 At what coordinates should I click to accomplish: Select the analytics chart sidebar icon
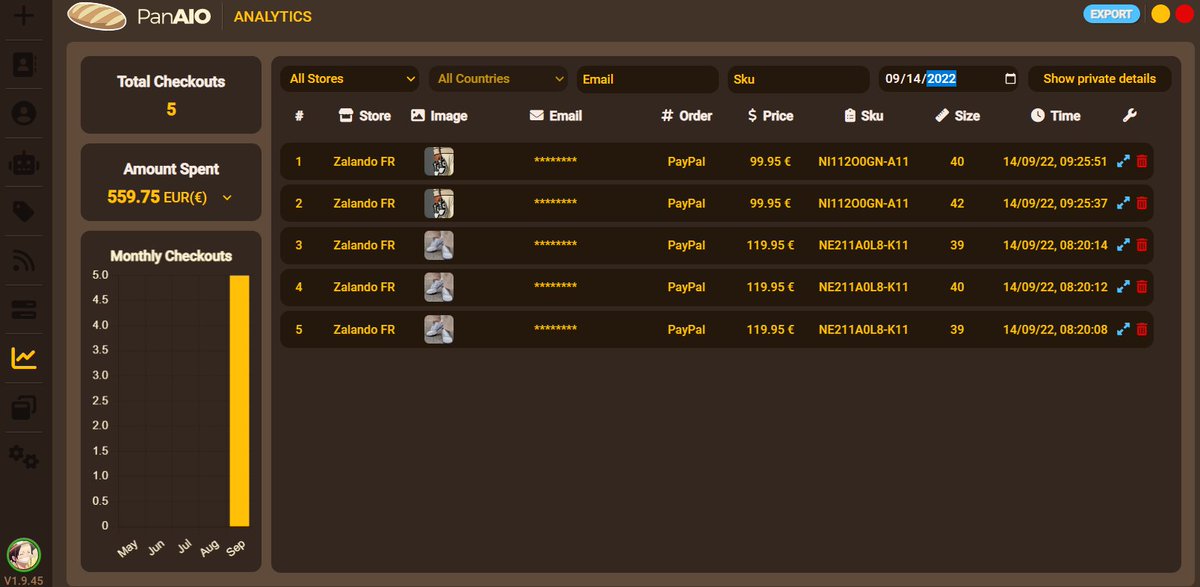pos(24,358)
